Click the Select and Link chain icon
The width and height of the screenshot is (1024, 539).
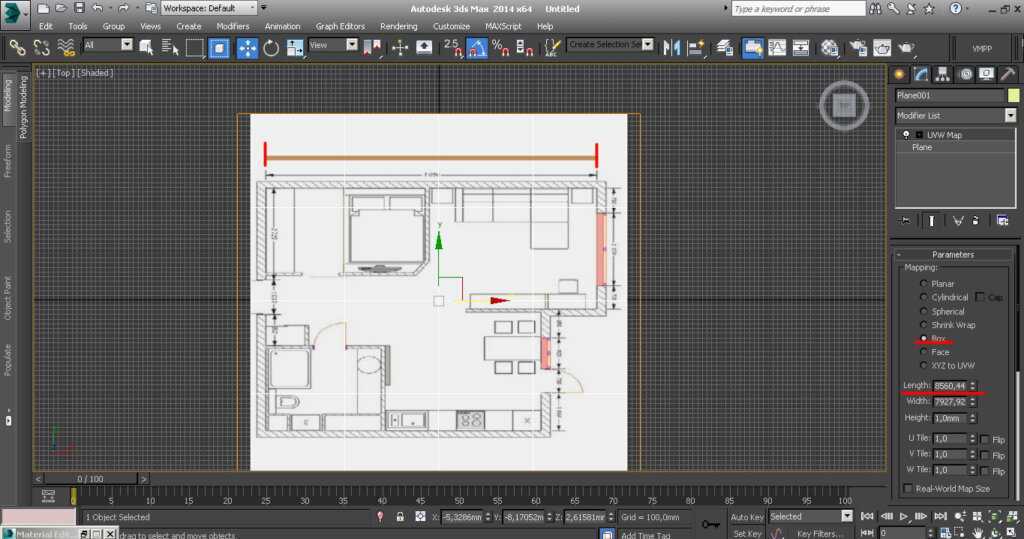(17, 47)
